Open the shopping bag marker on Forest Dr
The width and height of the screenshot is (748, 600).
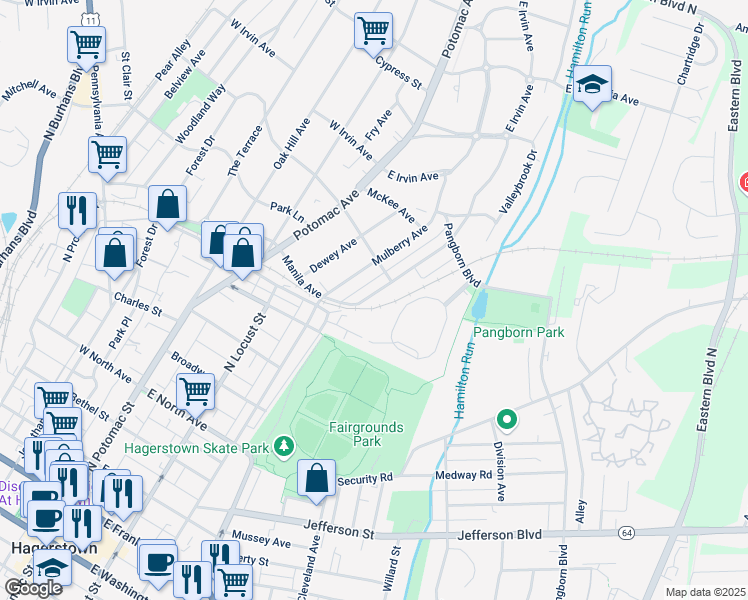pos(167,204)
